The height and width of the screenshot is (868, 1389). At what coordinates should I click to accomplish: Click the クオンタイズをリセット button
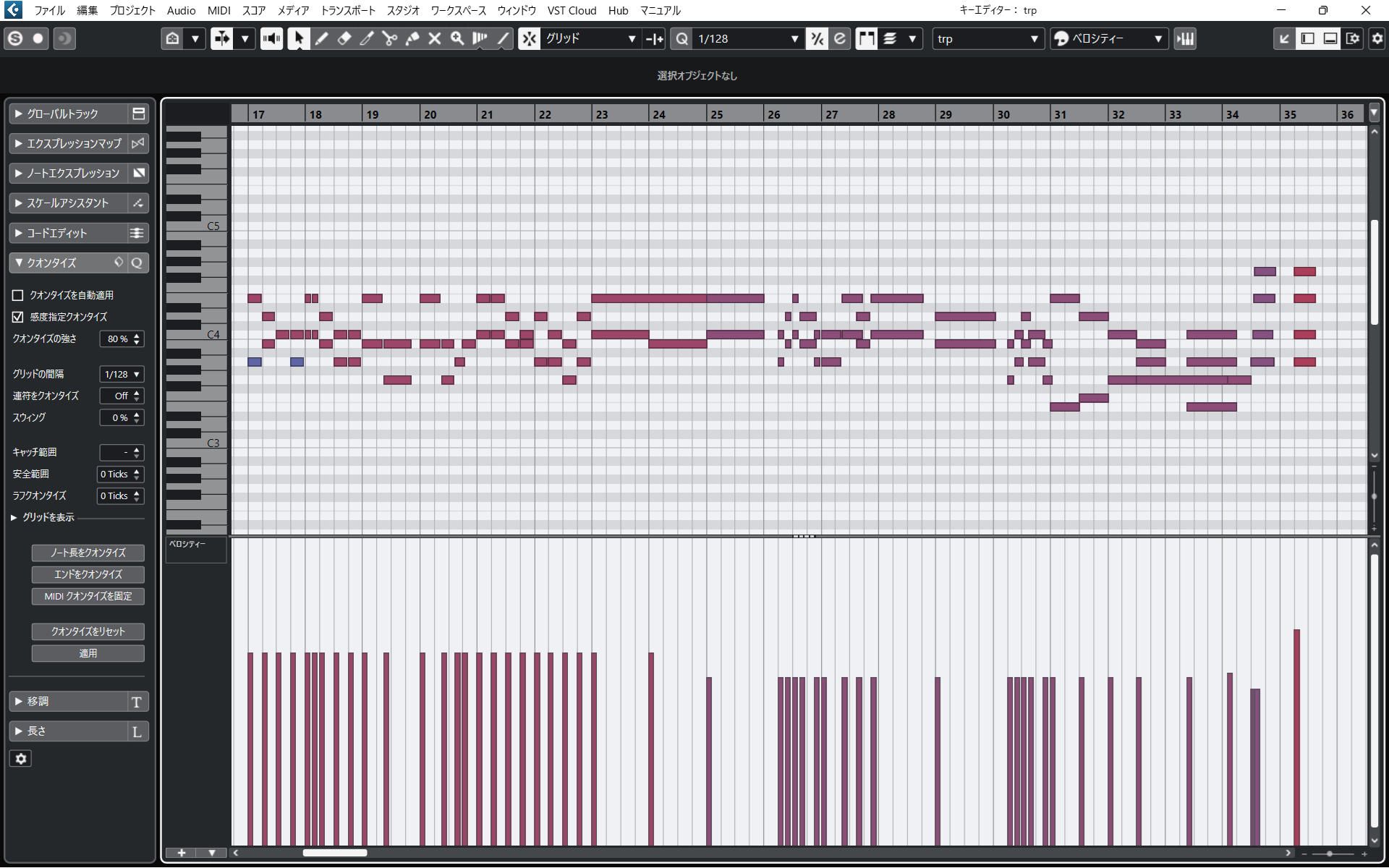(88, 631)
